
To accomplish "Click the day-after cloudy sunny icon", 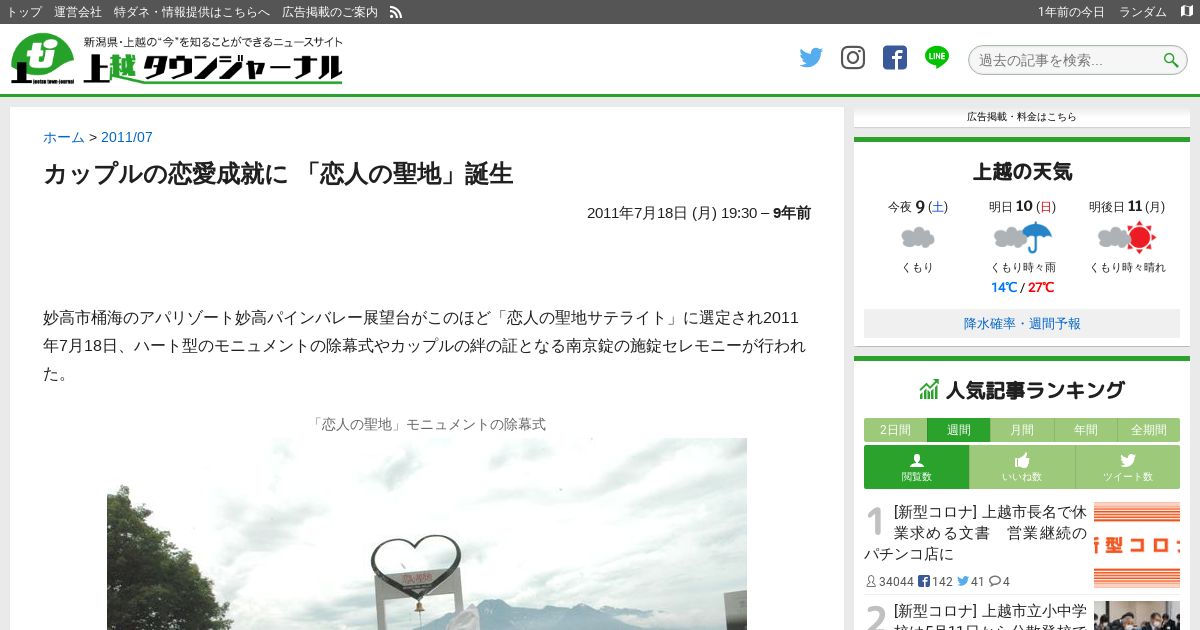I will click(x=1127, y=237).
